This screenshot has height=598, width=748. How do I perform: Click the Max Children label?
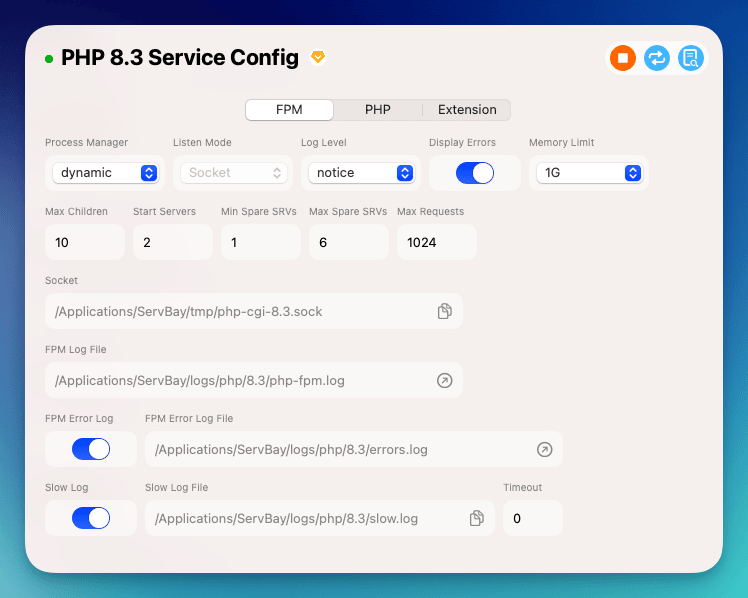(x=76, y=211)
